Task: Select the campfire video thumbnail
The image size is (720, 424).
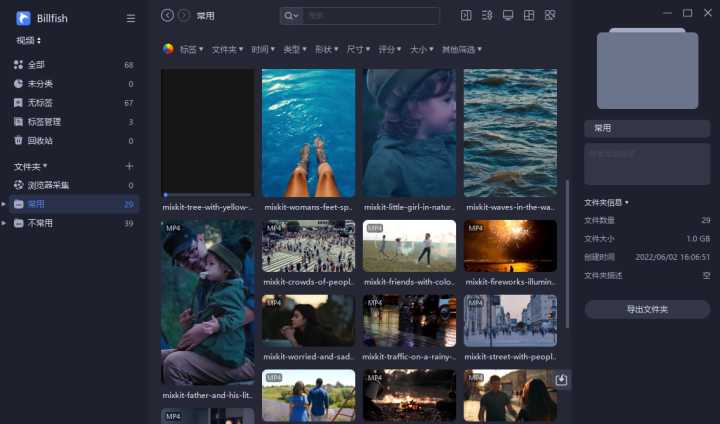Action: [410, 396]
